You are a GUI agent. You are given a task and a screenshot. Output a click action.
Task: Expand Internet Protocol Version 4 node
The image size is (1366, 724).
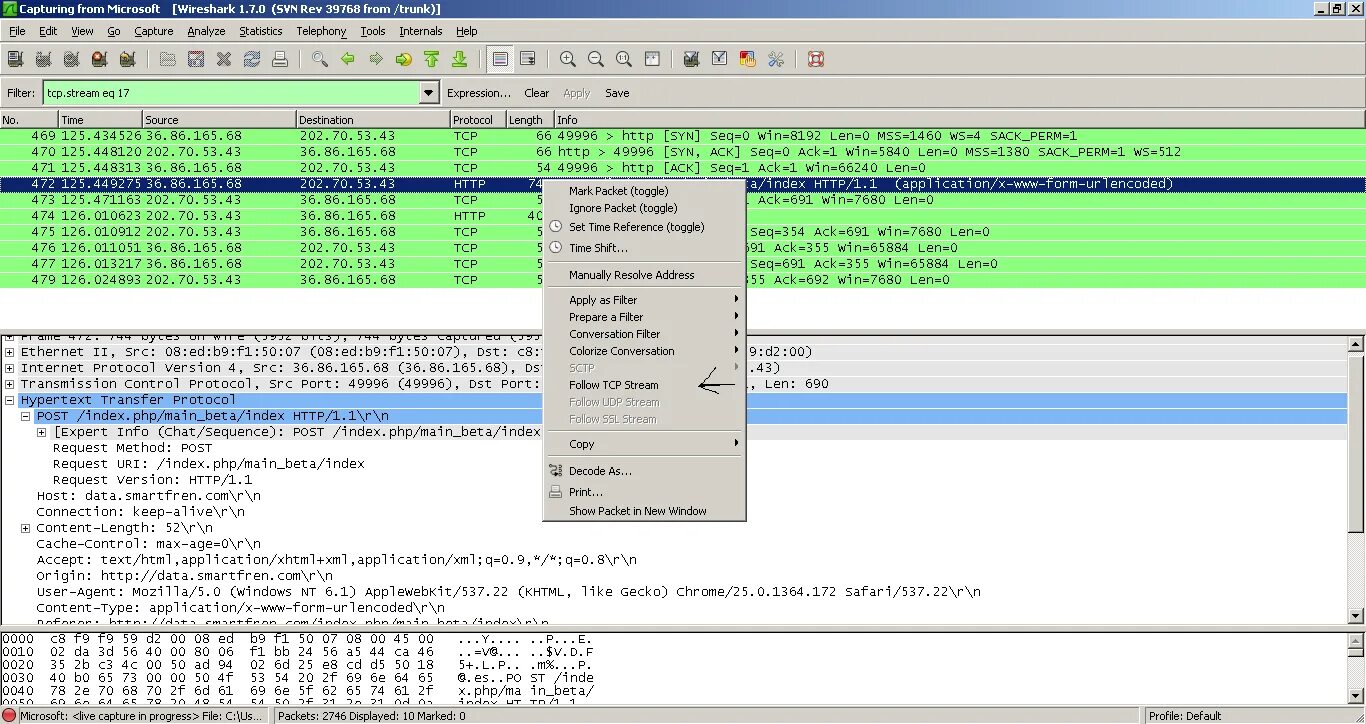(10, 368)
